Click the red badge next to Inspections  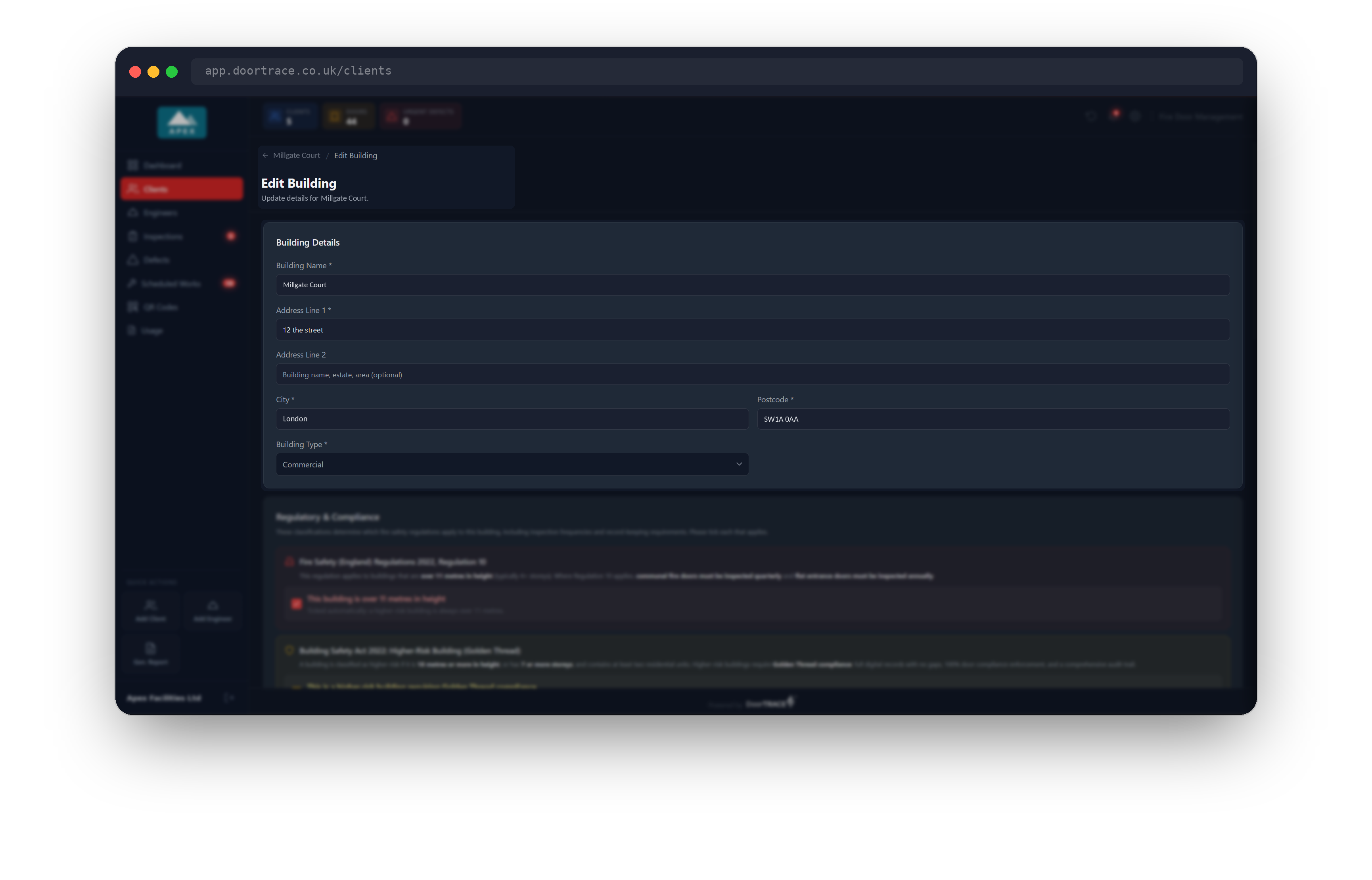[x=230, y=236]
